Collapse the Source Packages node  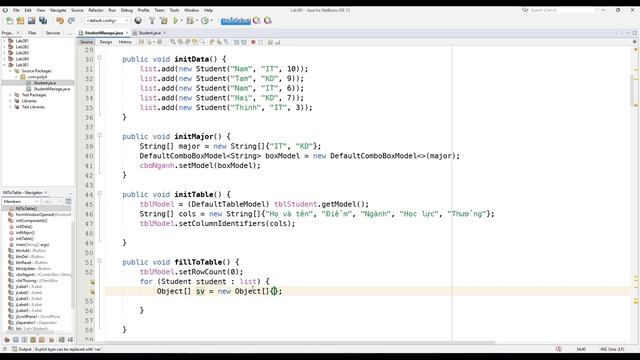click(11, 71)
